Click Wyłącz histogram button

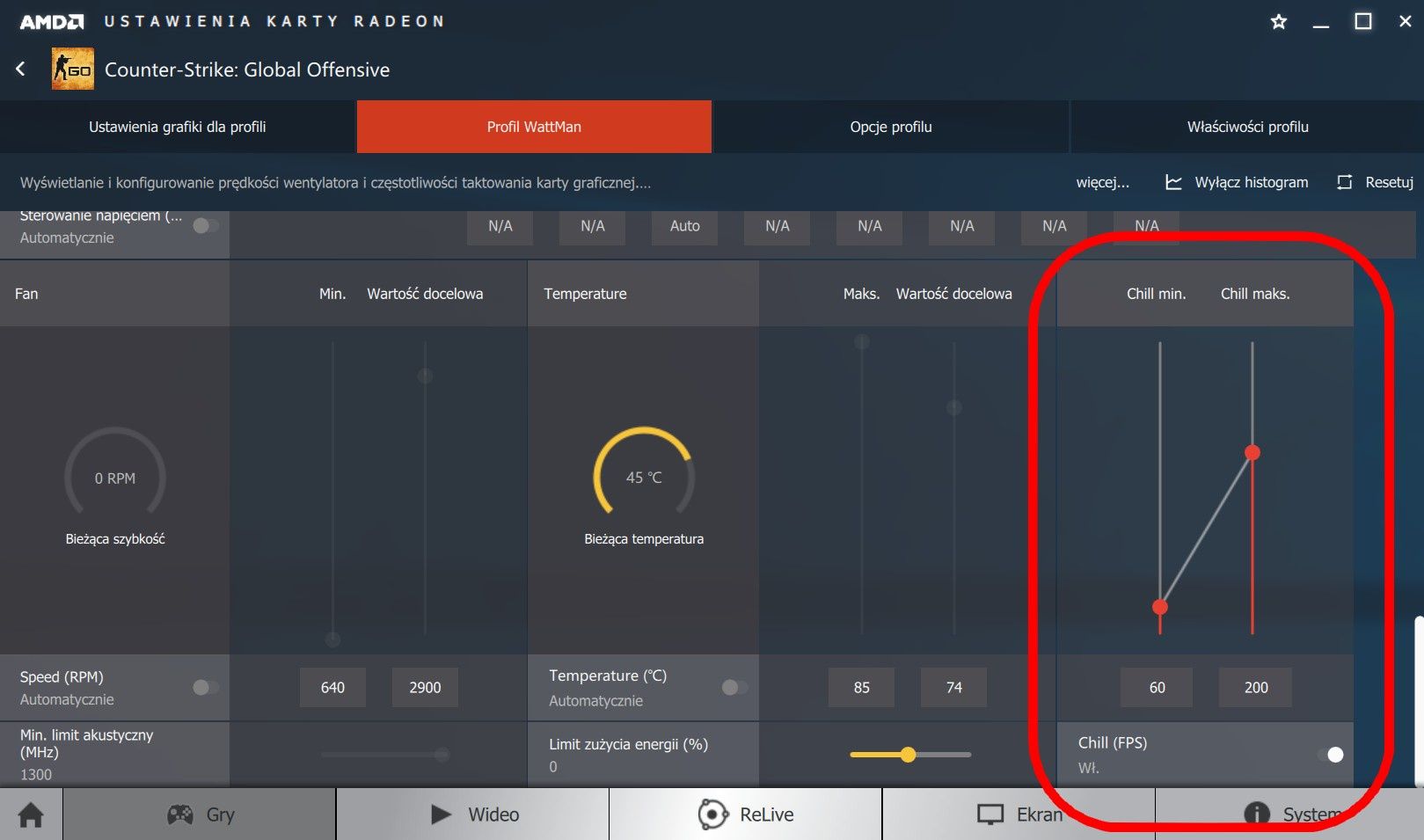(x=1237, y=182)
